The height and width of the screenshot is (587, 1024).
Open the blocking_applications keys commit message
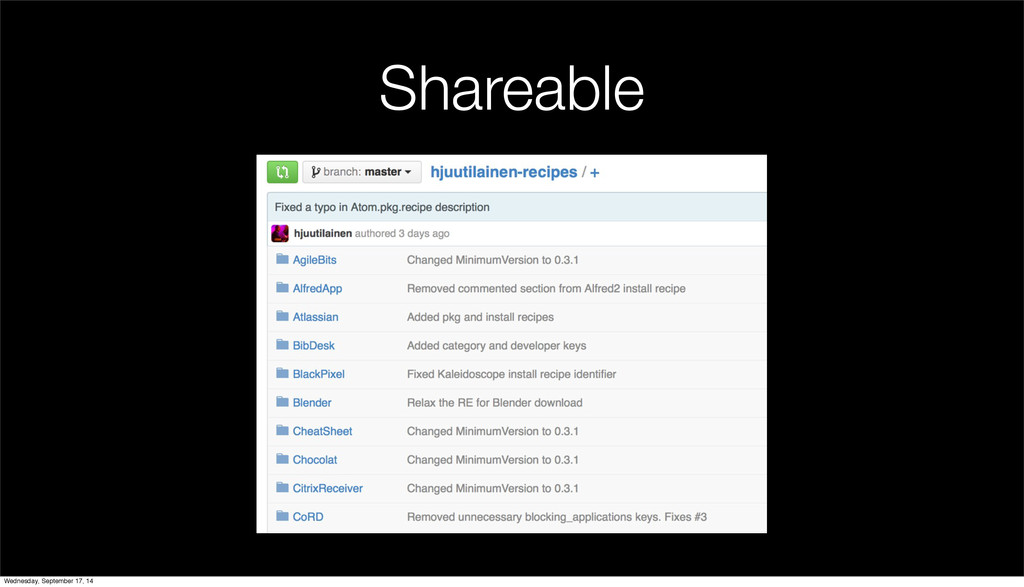coord(556,517)
